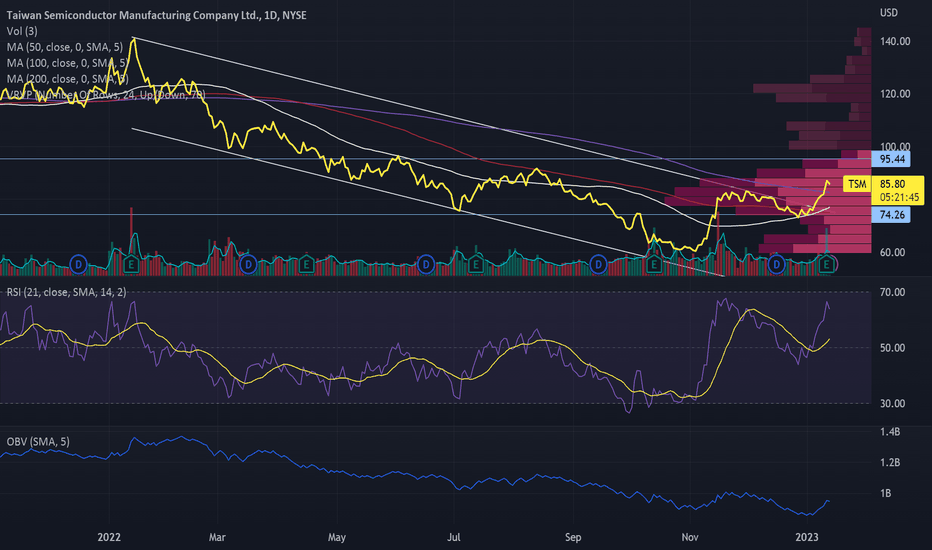
Task: Click the 50.00 RSI axis label
Action: coord(892,348)
